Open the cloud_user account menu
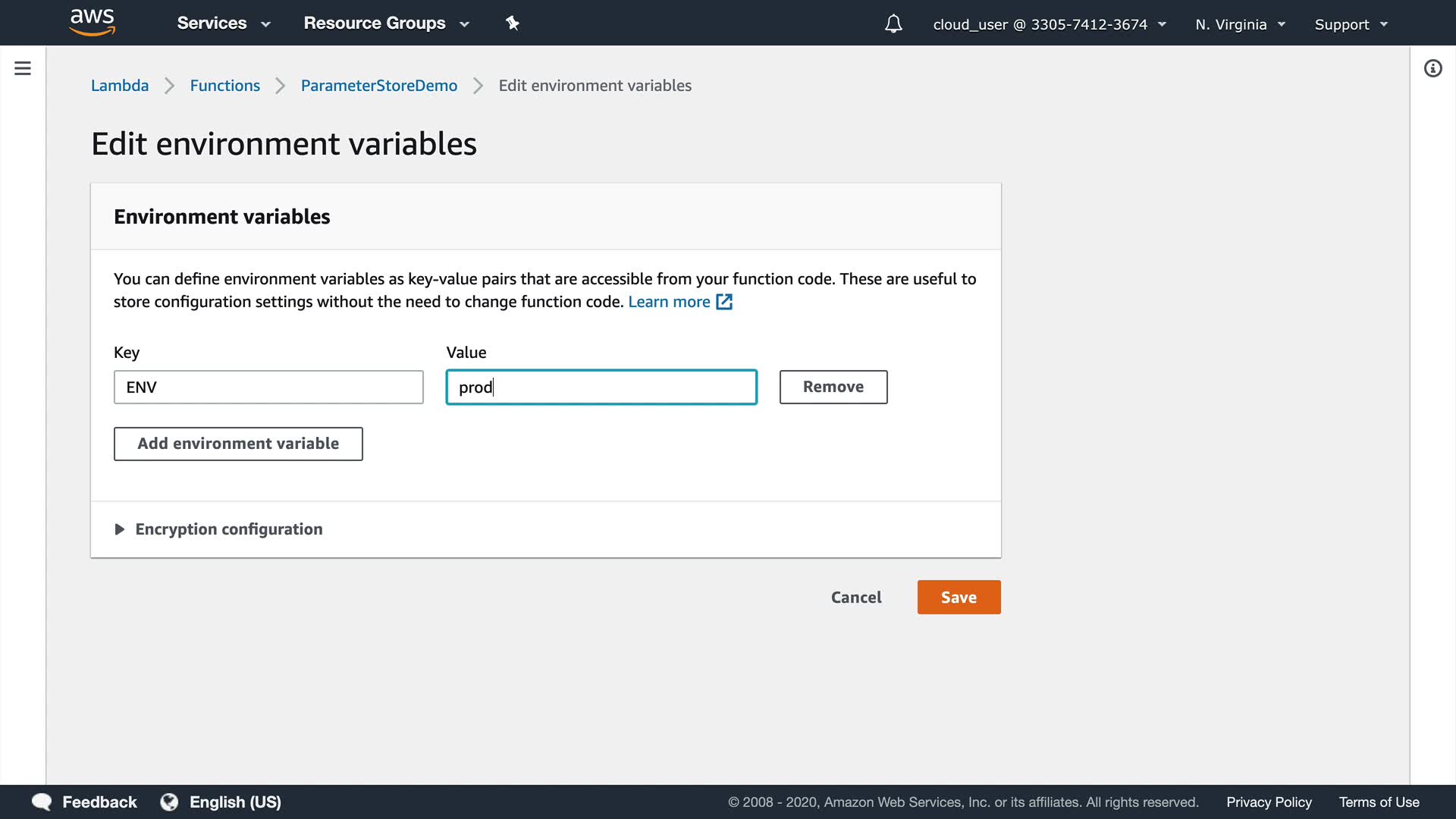The image size is (1456, 819). 1049,24
